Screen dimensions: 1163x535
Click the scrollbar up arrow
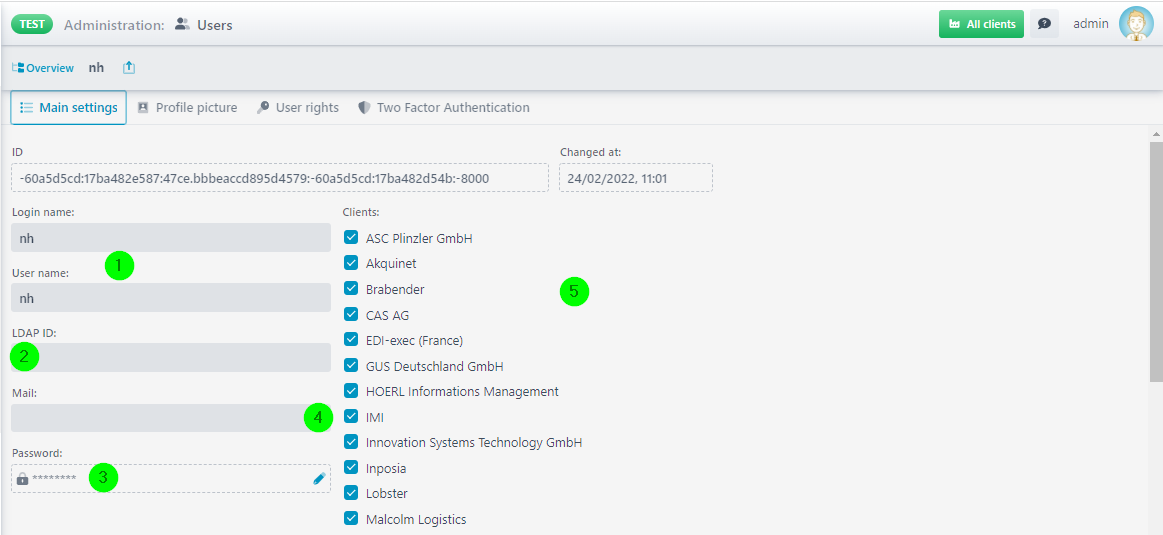[x=1156, y=134]
